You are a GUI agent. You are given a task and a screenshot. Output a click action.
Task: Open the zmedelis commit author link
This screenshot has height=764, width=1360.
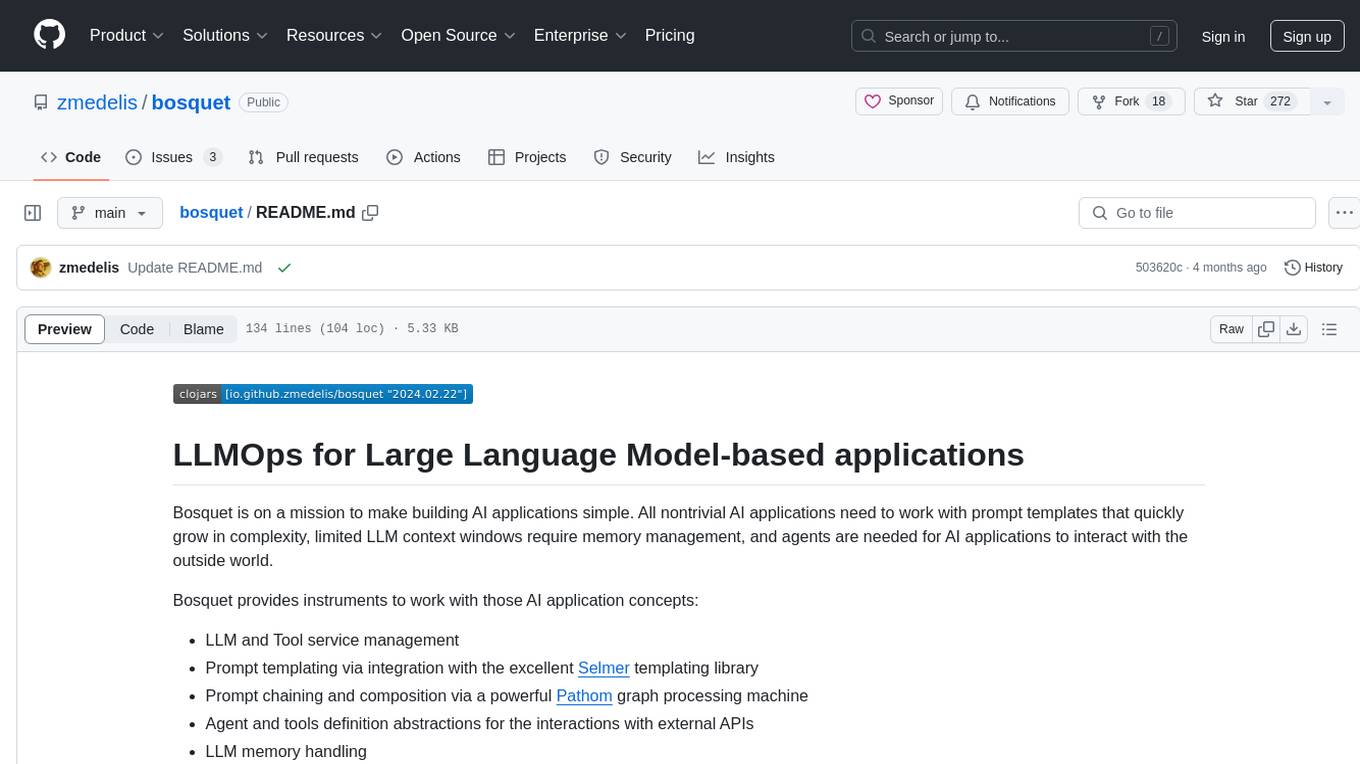(x=89, y=268)
